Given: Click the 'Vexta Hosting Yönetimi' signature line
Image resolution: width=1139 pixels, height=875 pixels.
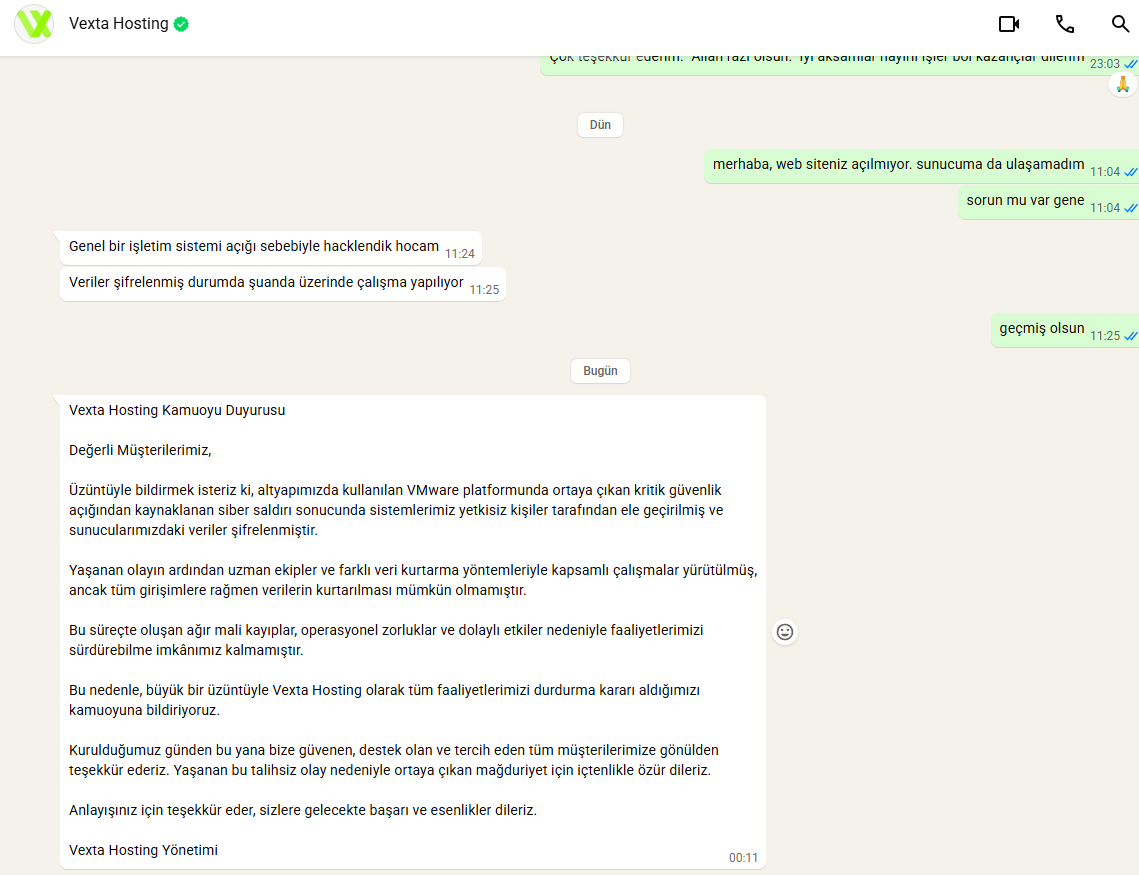Looking at the screenshot, I should click(143, 850).
